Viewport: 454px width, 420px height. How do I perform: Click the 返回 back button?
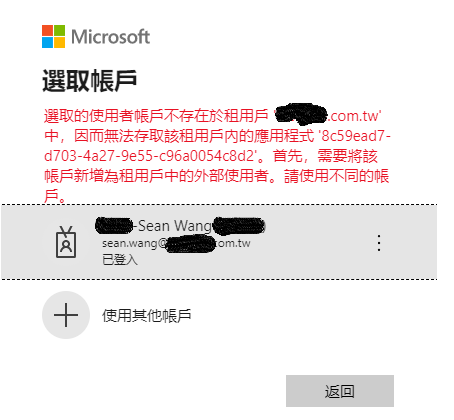tap(340, 391)
